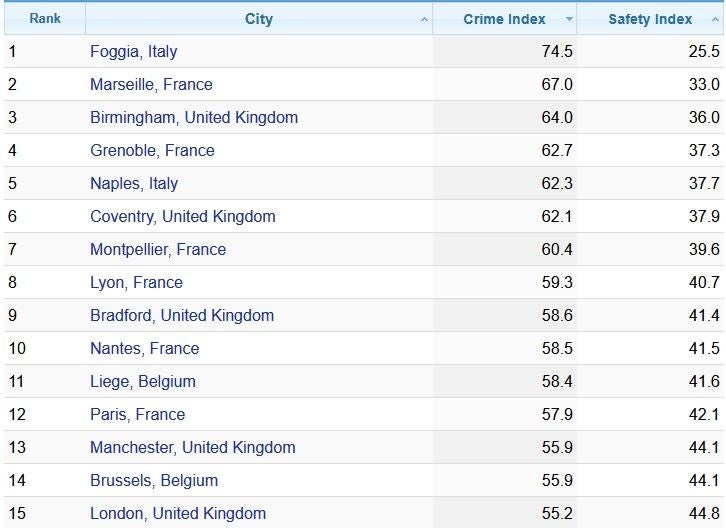Click the sort arrow in City header
726x528 pixels.
coord(424,19)
